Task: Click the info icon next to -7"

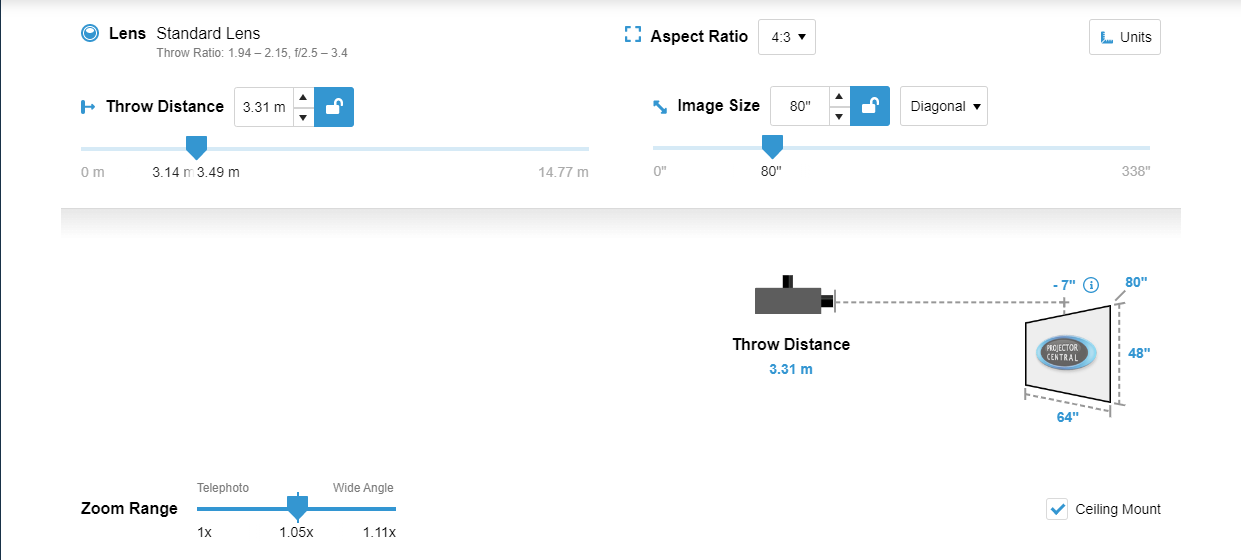Action: (1091, 285)
